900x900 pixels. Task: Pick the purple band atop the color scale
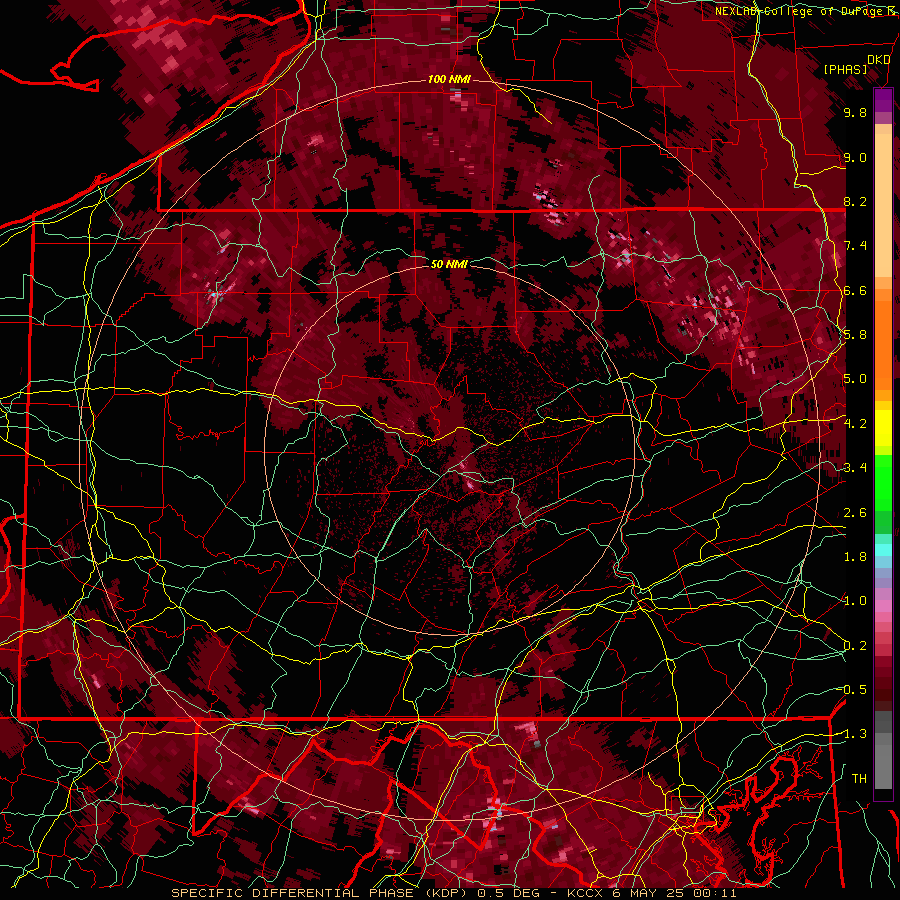tap(883, 100)
